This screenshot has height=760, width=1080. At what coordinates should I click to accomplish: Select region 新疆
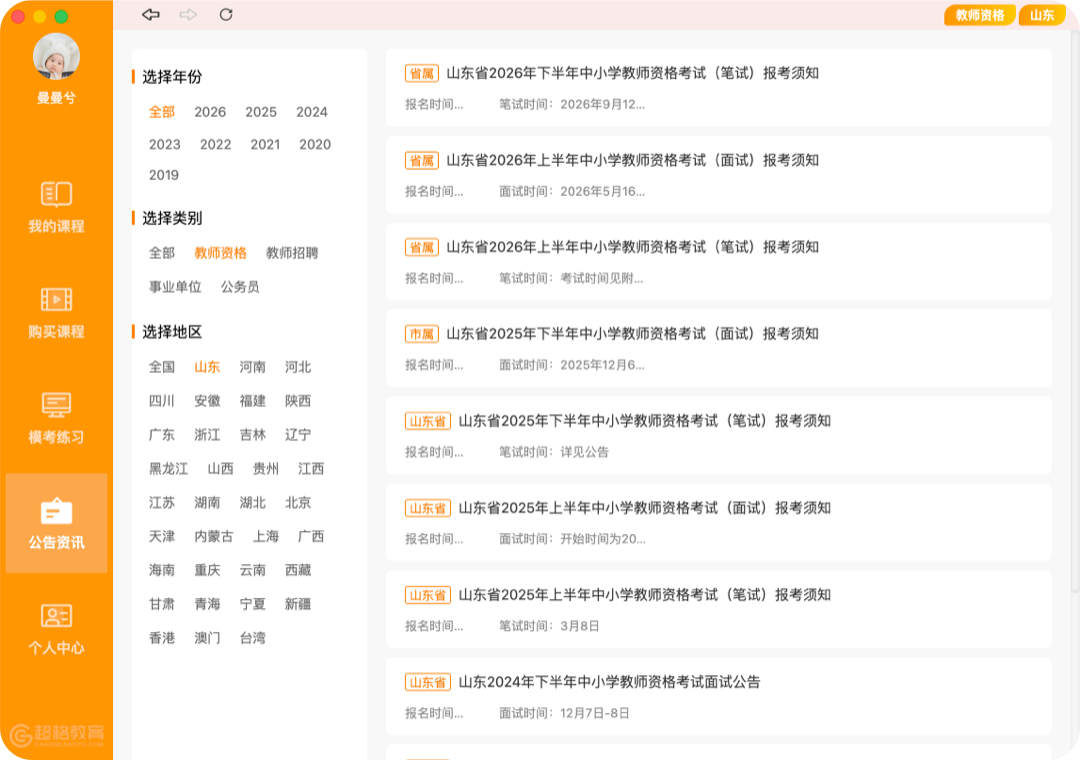point(298,604)
